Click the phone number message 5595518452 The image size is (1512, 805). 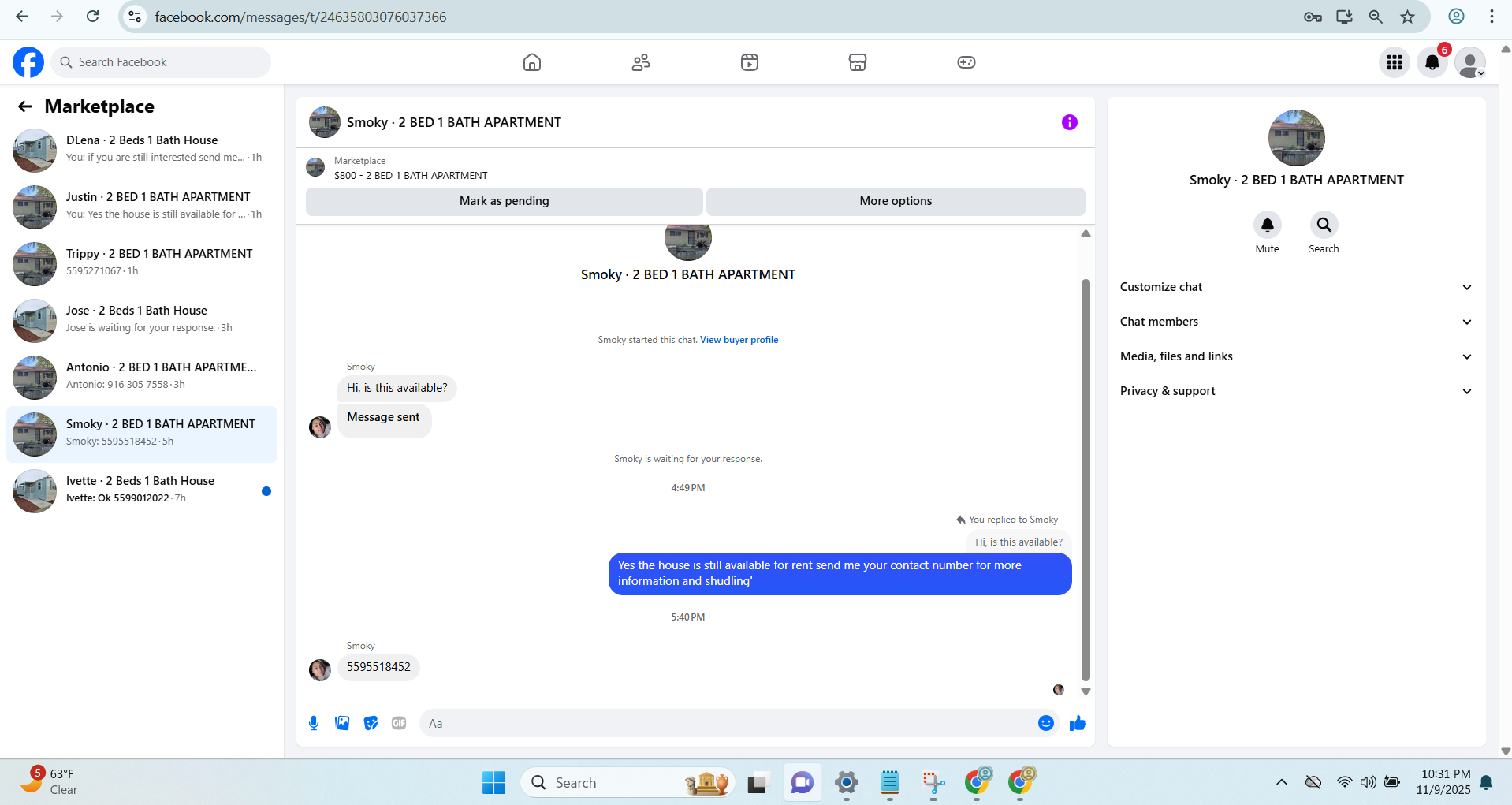[x=378, y=667]
